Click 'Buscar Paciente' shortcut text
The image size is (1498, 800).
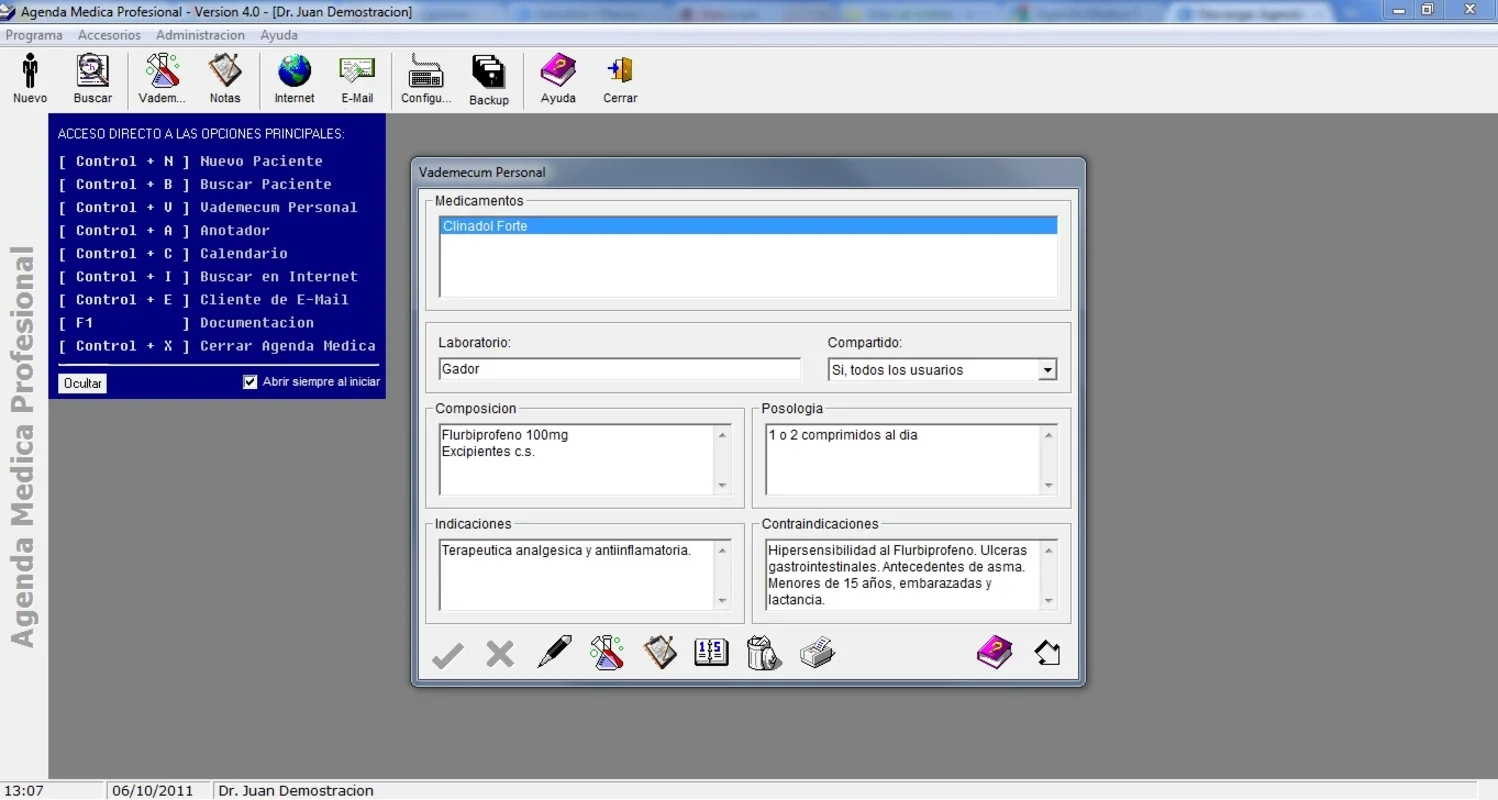(x=266, y=184)
